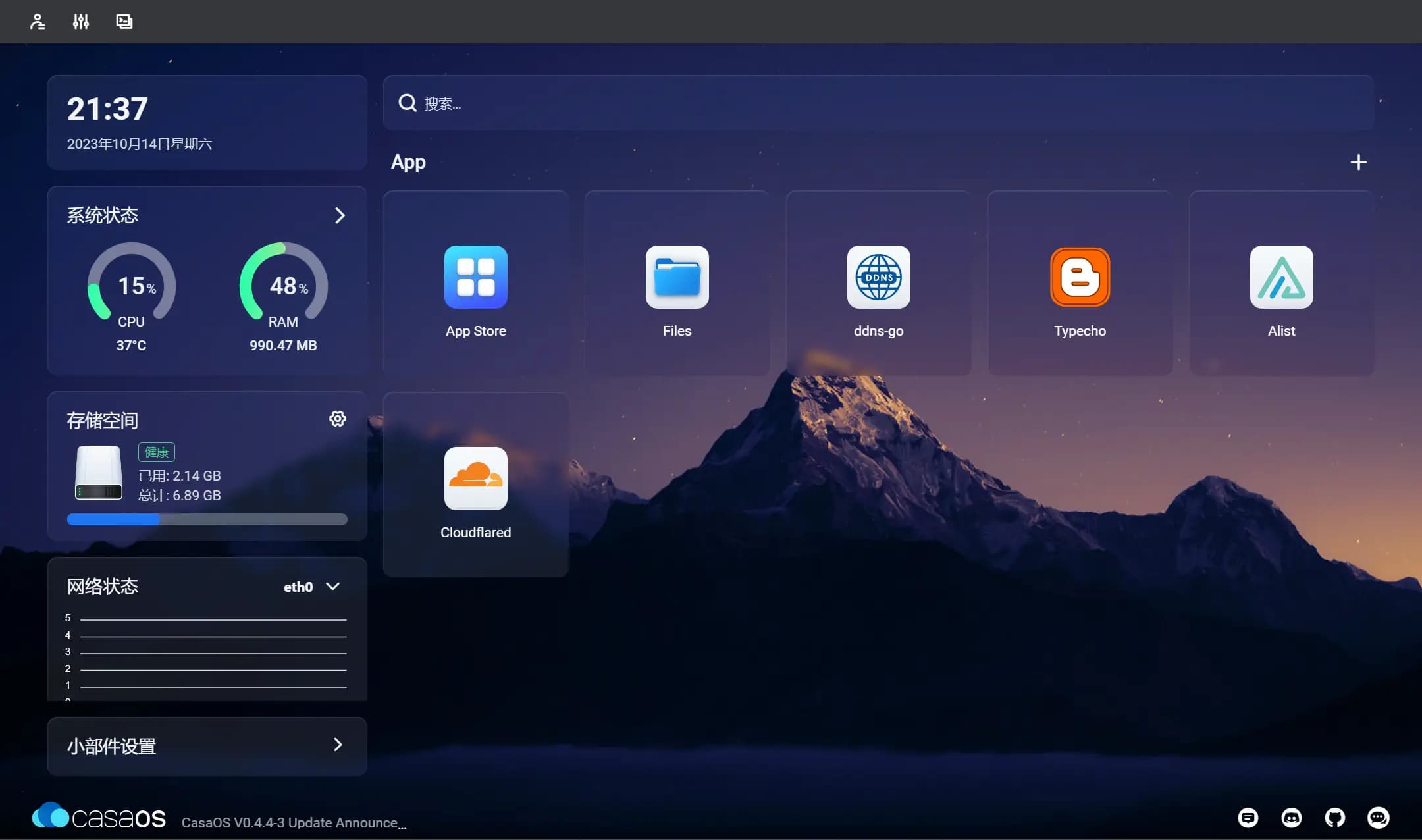
Task: Launch the Alist app
Action: 1282,277
